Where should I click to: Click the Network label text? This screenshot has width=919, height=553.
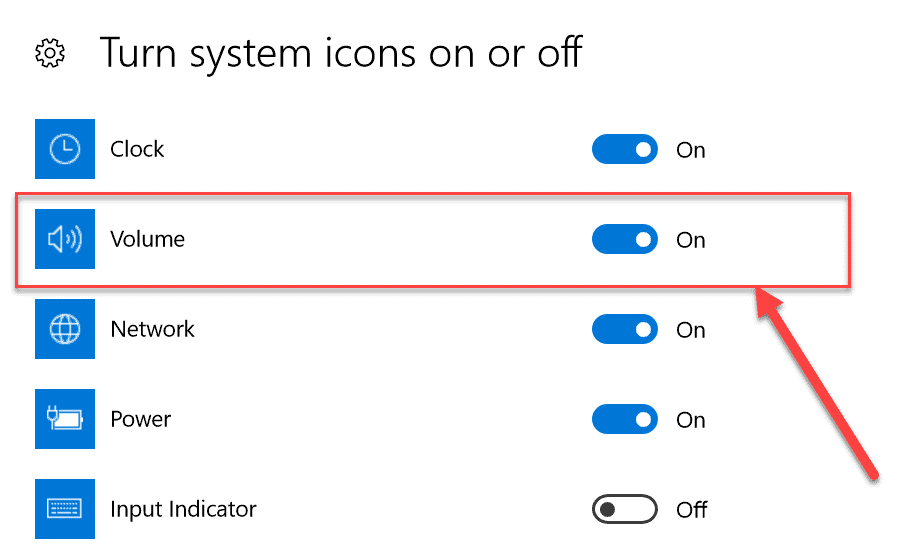[x=152, y=329]
